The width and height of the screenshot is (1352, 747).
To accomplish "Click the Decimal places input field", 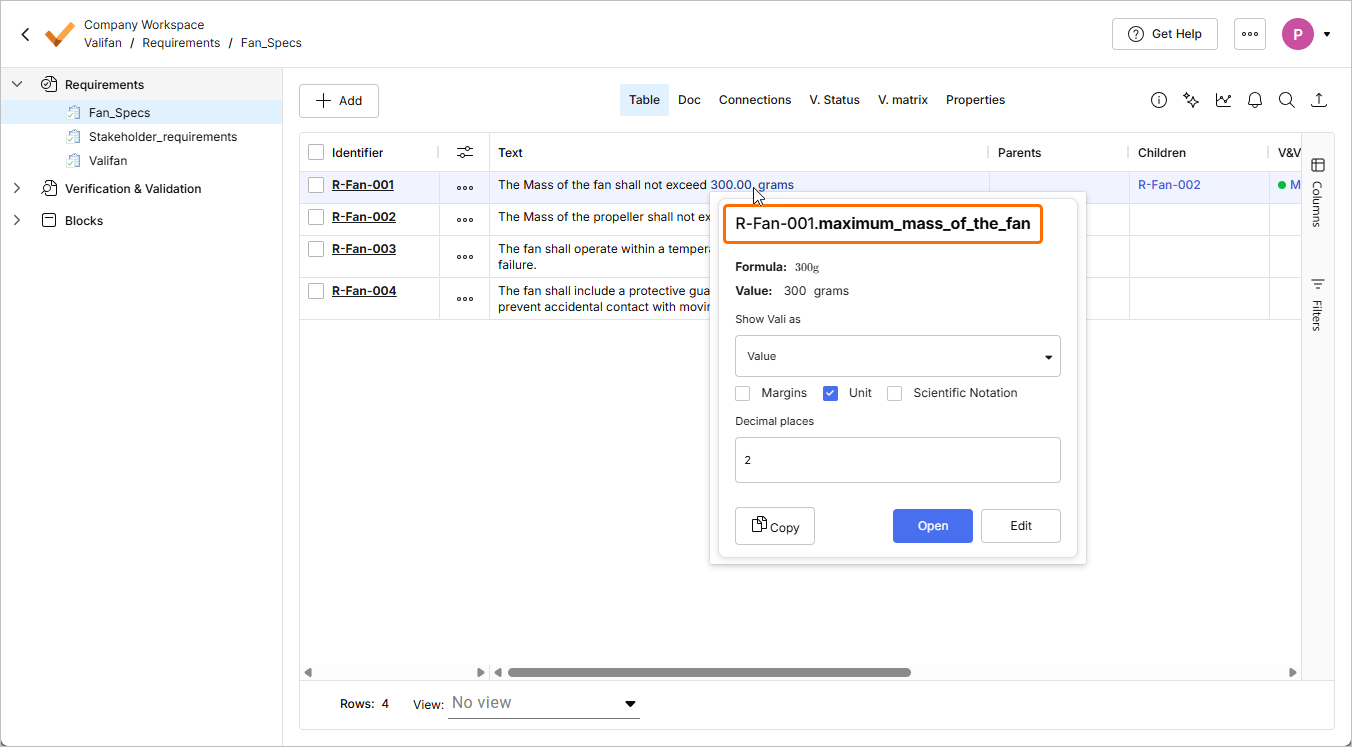I will click(x=897, y=460).
